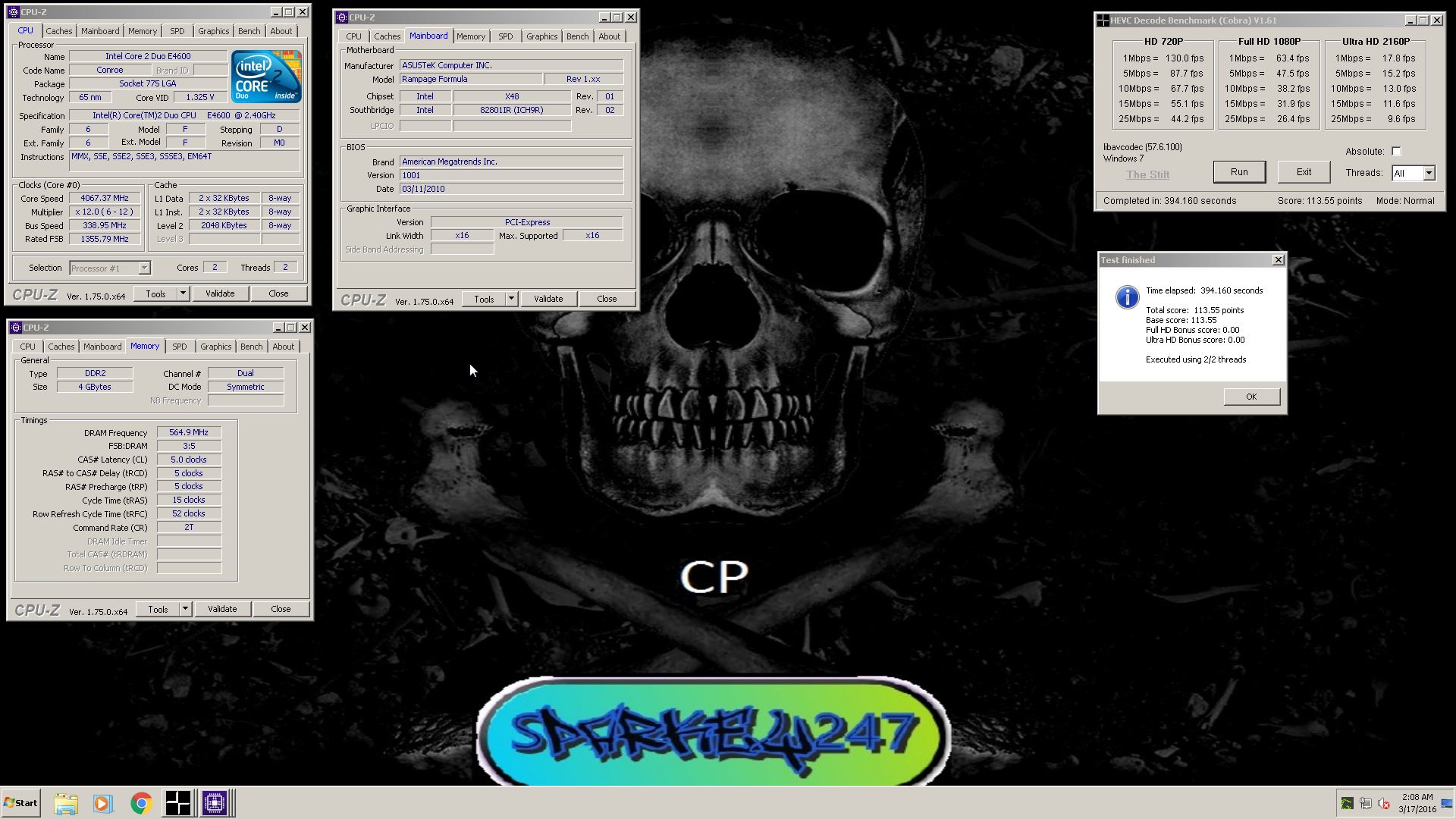Confirm OK in Test finished dialog

1251,397
